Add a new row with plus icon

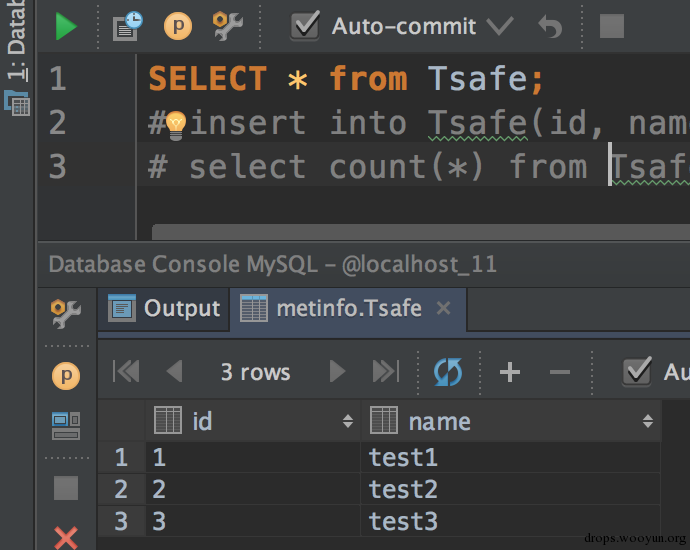pos(510,372)
